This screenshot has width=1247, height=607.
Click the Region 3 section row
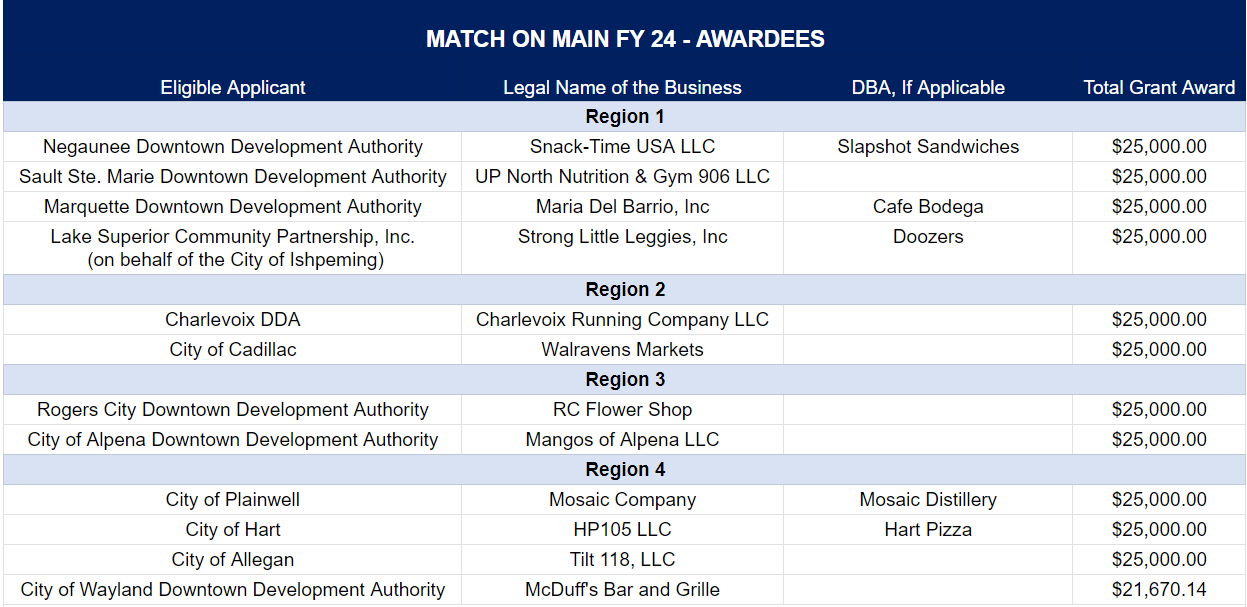(x=624, y=380)
